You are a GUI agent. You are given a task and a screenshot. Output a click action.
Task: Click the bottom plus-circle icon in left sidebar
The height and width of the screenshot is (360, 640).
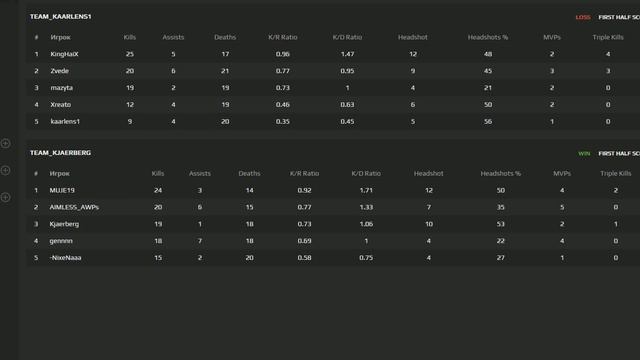pyautogui.click(x=5, y=197)
